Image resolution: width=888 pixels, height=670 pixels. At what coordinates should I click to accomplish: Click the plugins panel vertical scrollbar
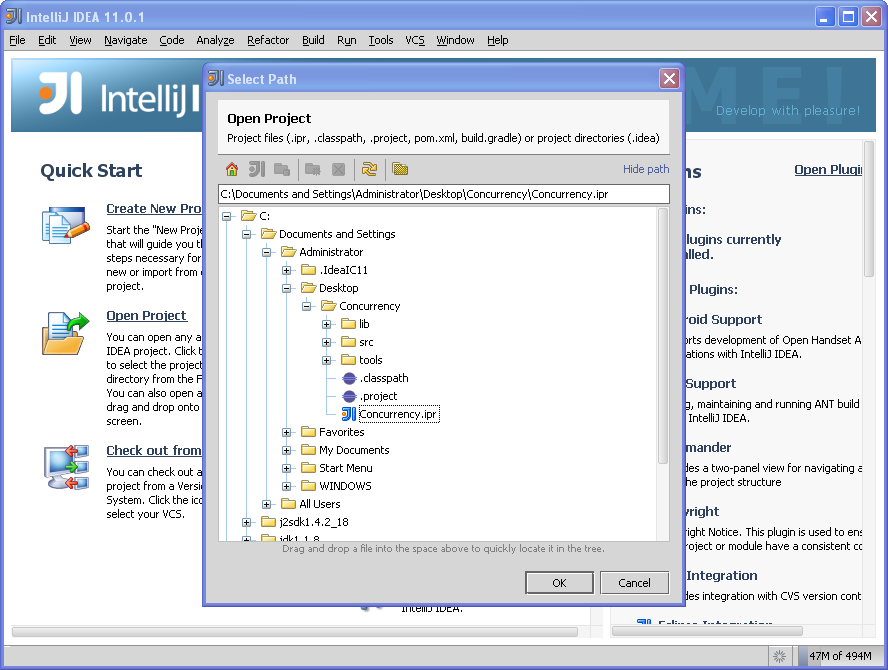coord(869,208)
